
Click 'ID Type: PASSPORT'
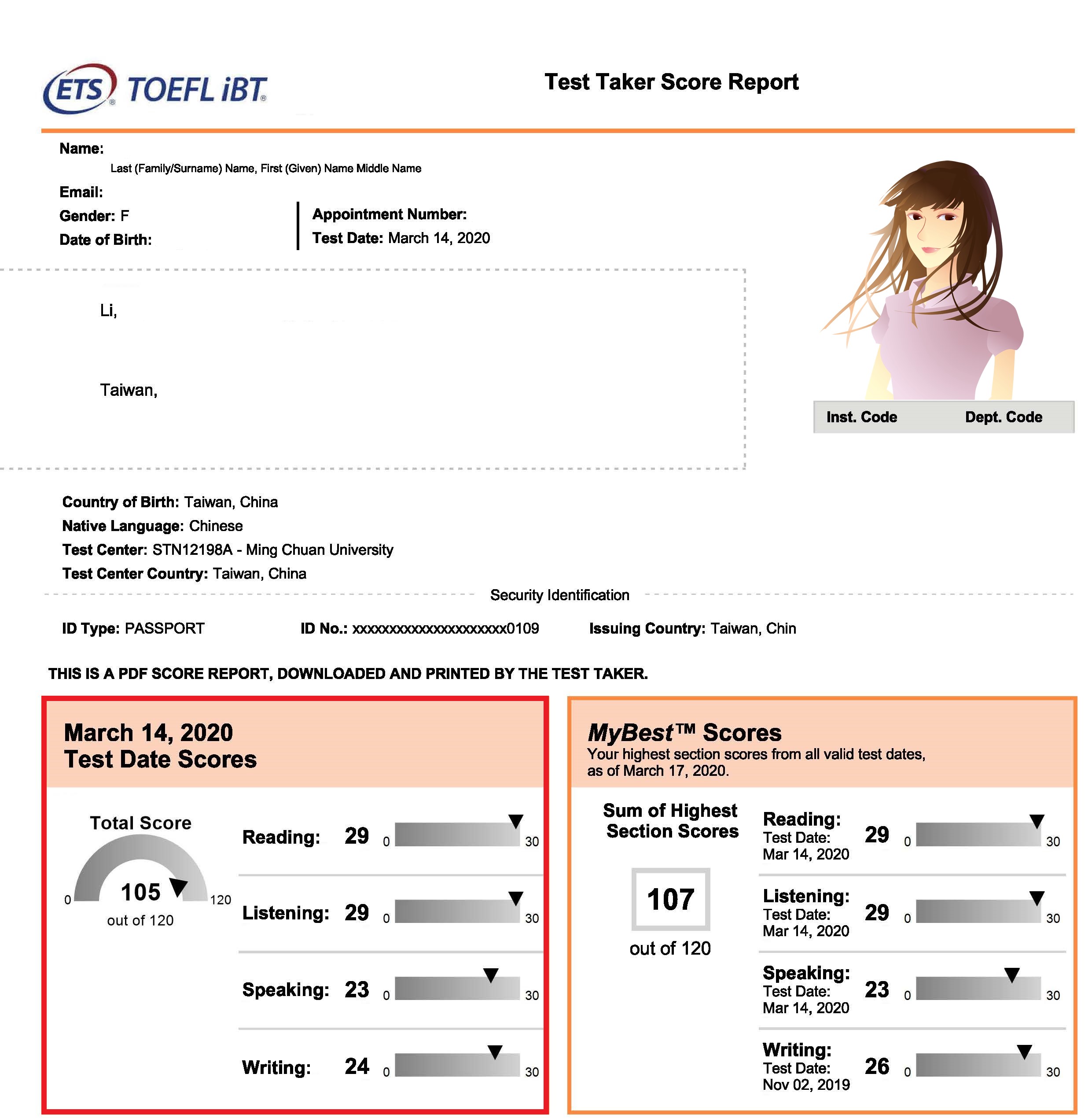click(133, 628)
